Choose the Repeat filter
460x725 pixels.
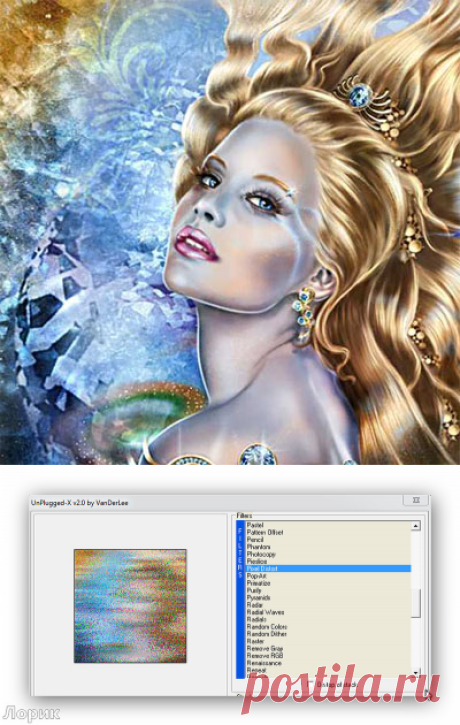(256, 670)
